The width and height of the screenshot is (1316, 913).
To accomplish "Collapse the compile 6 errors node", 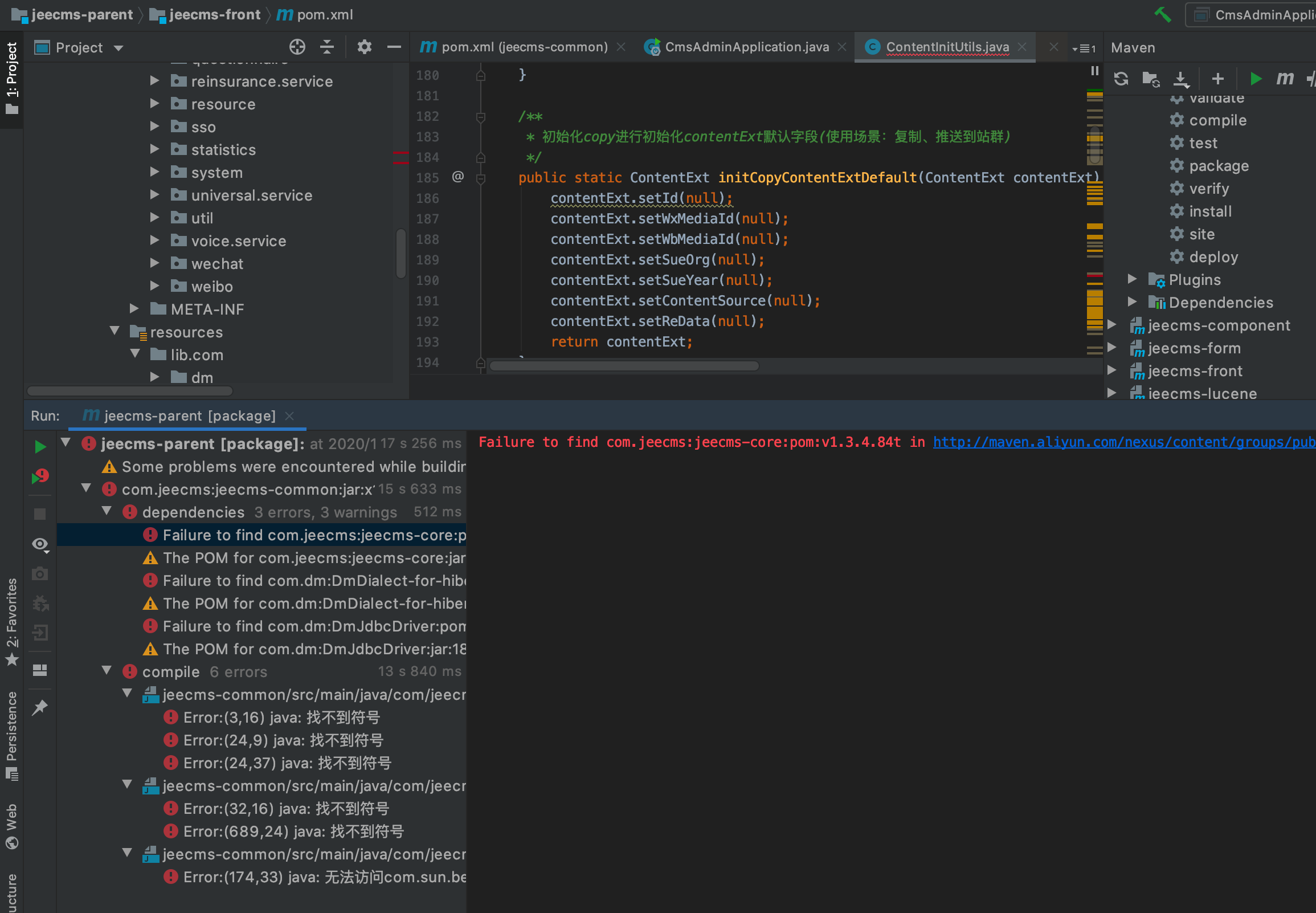I will click(x=107, y=670).
